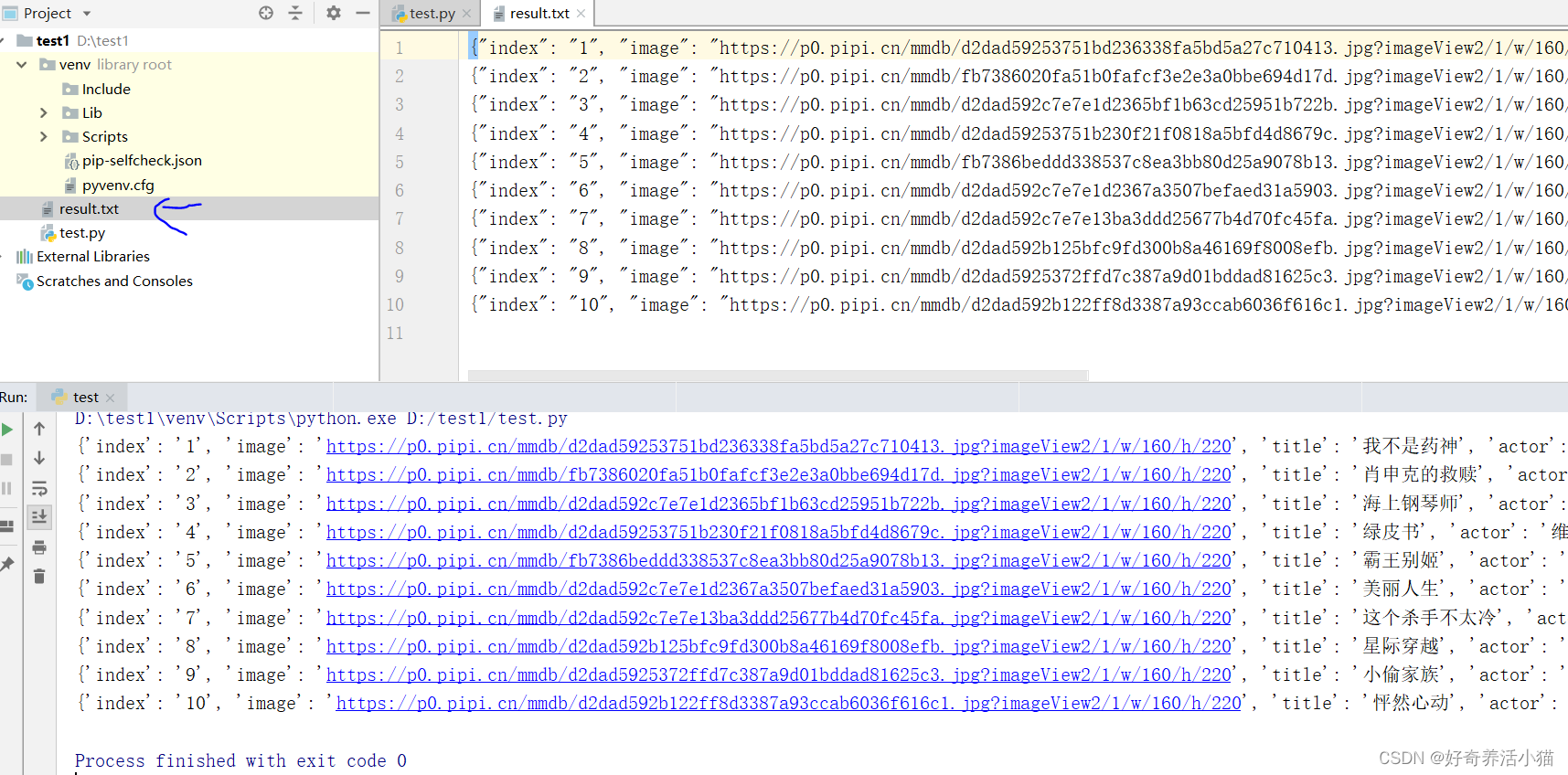Hide the Project panel with minus icon
Viewport: 1568px width, 775px height.
coord(363,13)
